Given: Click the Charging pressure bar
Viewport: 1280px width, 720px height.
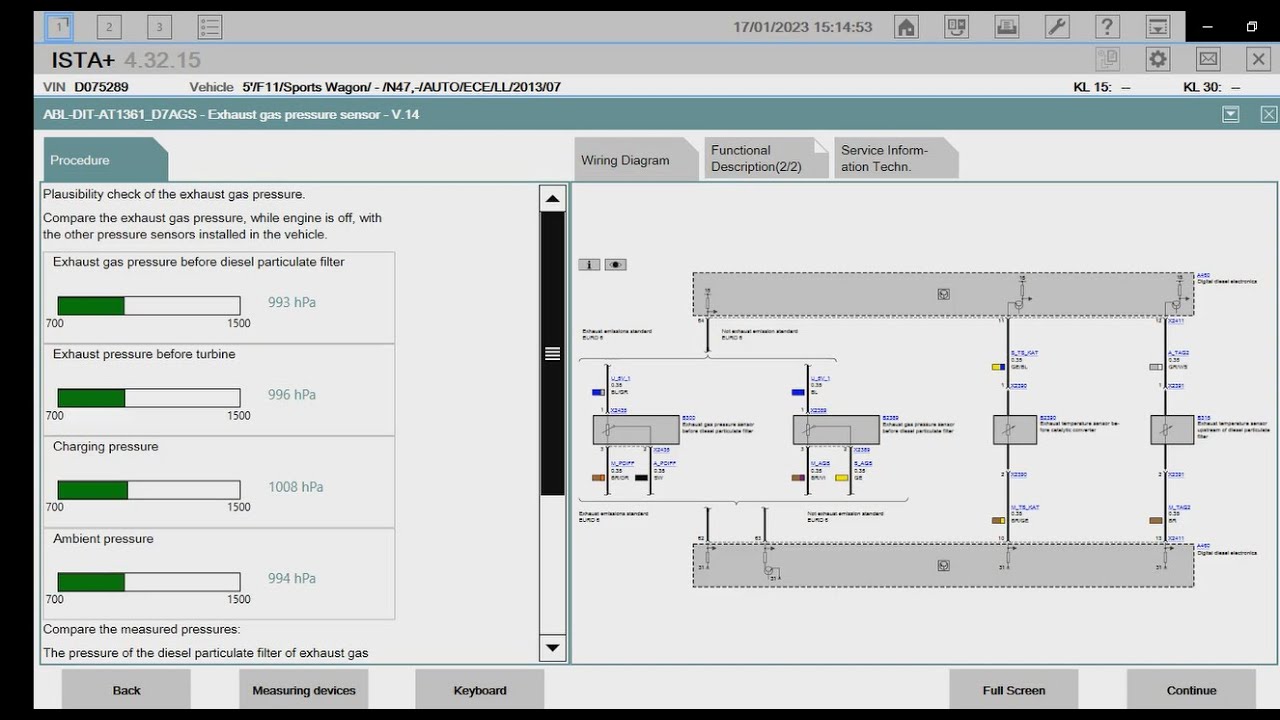Looking at the screenshot, I should [x=149, y=490].
